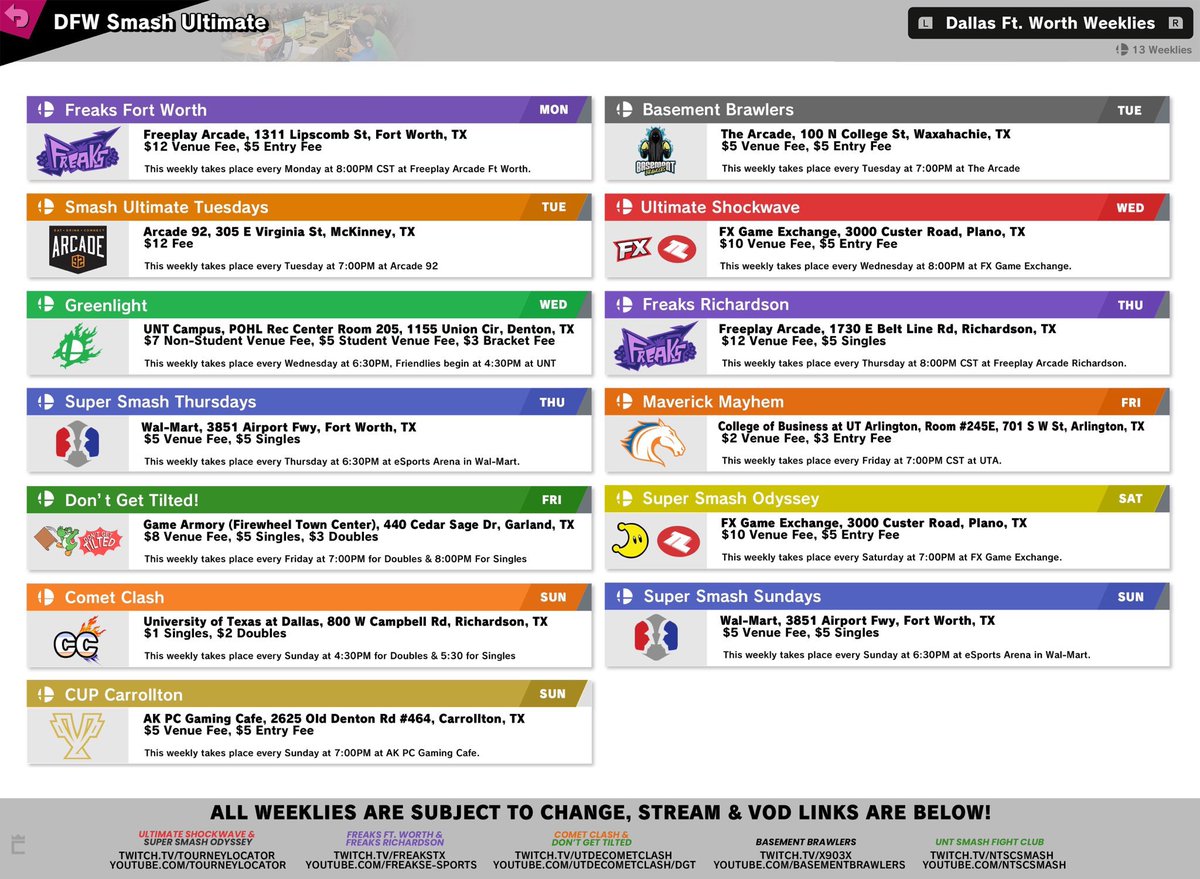Open the twitch.tv/x903x link
The image size is (1200, 879).
(805, 855)
